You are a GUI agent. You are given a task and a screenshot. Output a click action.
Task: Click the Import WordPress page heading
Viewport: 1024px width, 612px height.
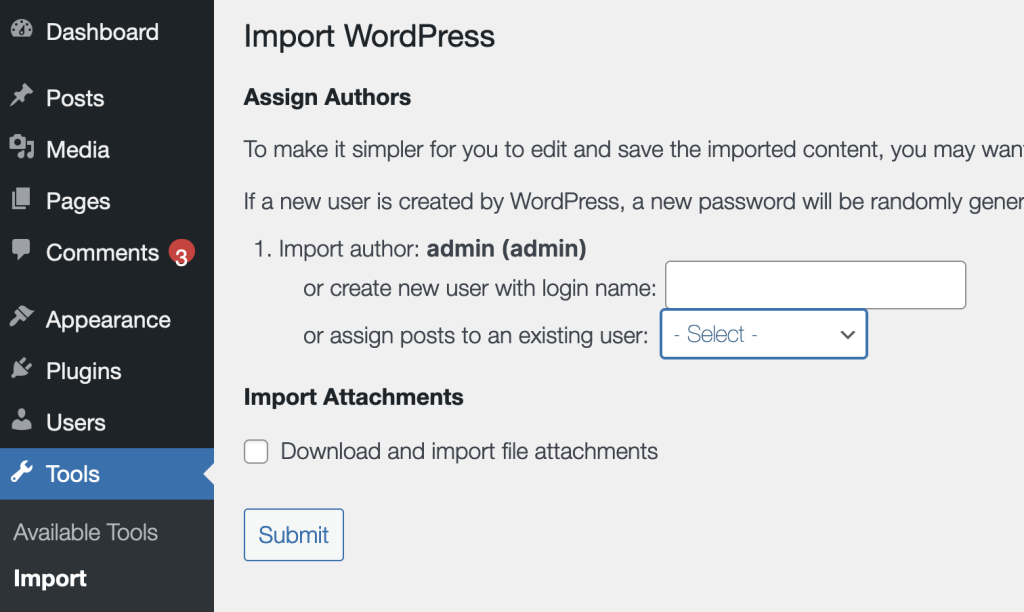(369, 36)
